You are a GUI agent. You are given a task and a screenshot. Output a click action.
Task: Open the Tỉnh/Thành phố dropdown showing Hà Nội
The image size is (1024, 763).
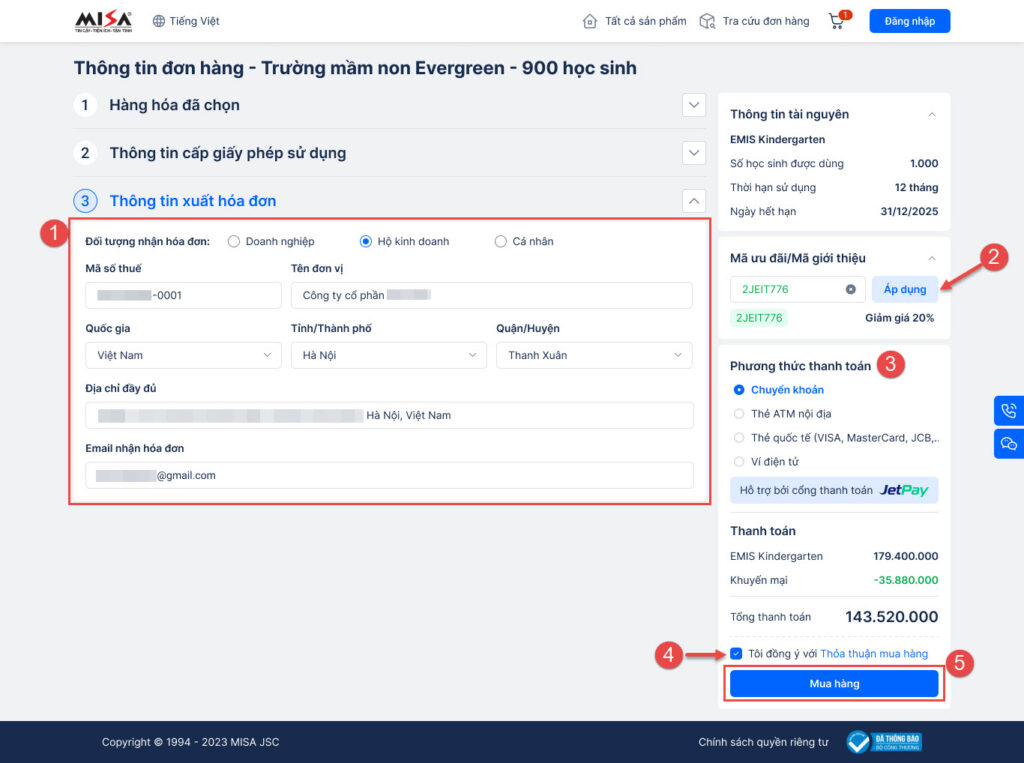(389, 355)
